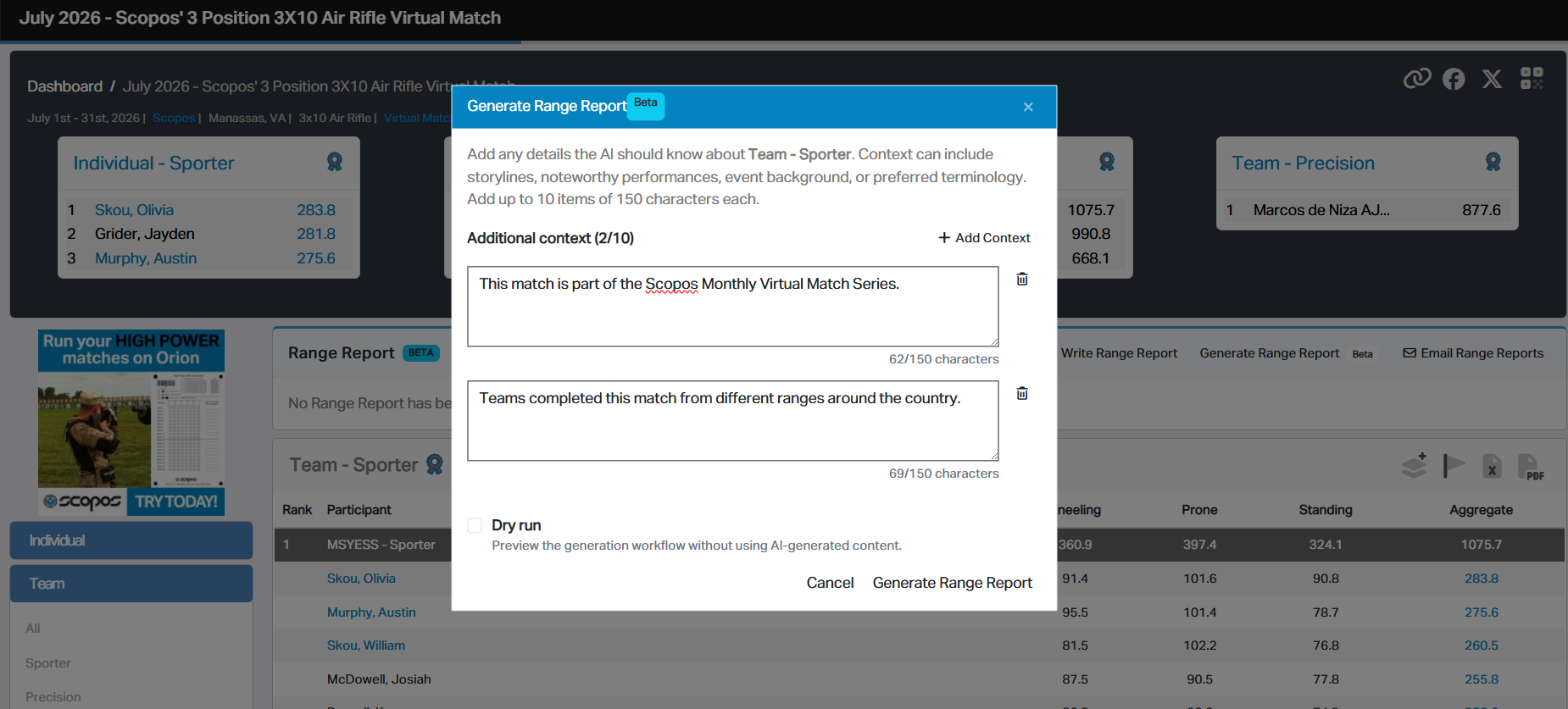Open Murphy, Austin in Individual - Sporter card
The image size is (1568, 709).
point(146,258)
